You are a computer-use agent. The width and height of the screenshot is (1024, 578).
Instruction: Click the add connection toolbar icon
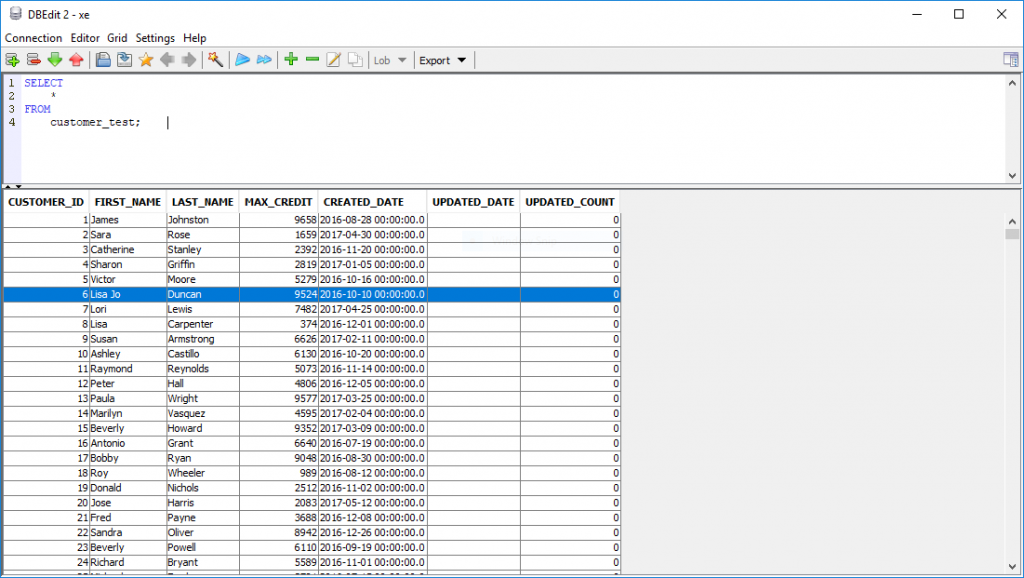[12, 60]
